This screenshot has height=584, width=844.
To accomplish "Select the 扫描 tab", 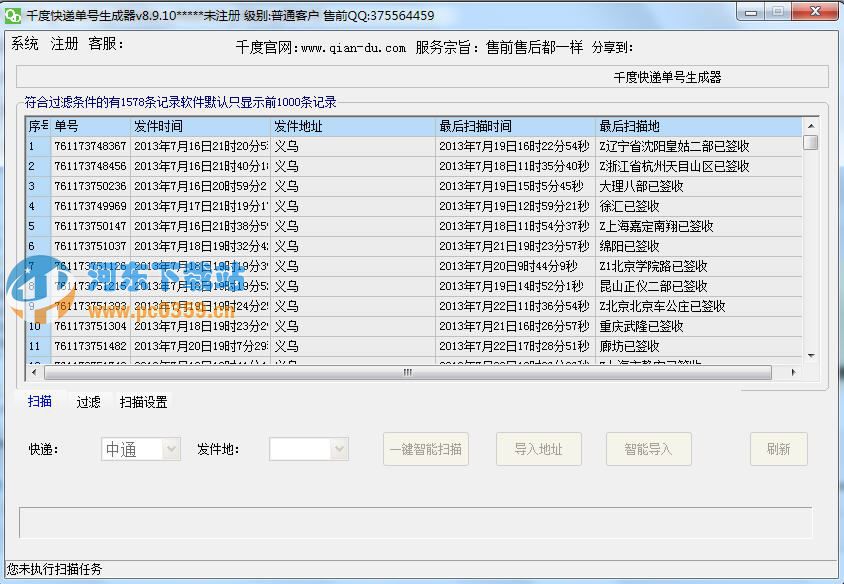I will [40, 401].
